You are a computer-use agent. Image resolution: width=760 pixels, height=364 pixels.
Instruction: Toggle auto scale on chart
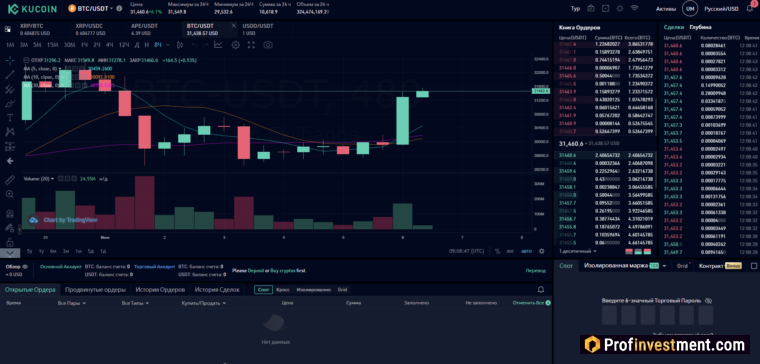526,251
